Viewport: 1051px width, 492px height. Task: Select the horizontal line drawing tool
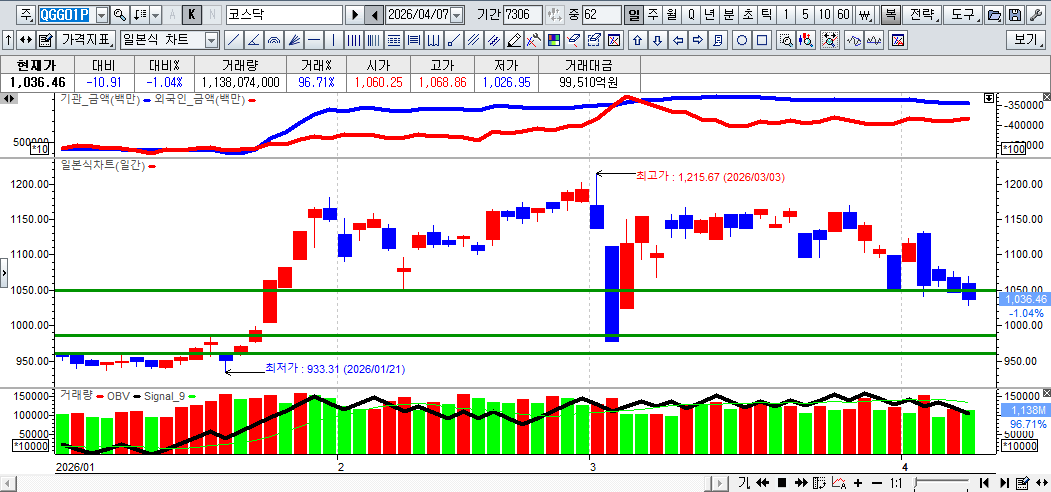(x=315, y=40)
